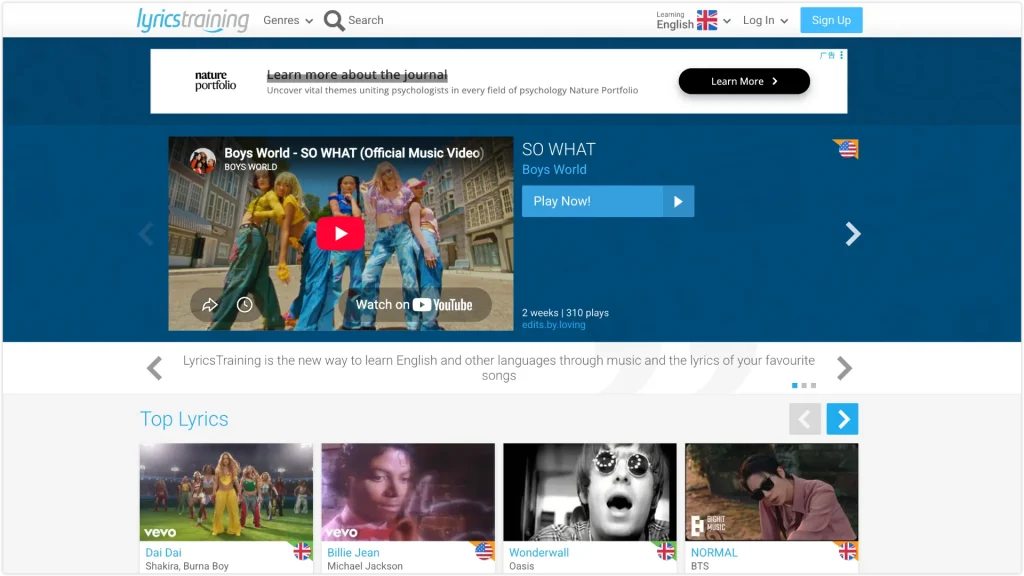
Task: Select the third carousel indicator dot
Action: (814, 385)
